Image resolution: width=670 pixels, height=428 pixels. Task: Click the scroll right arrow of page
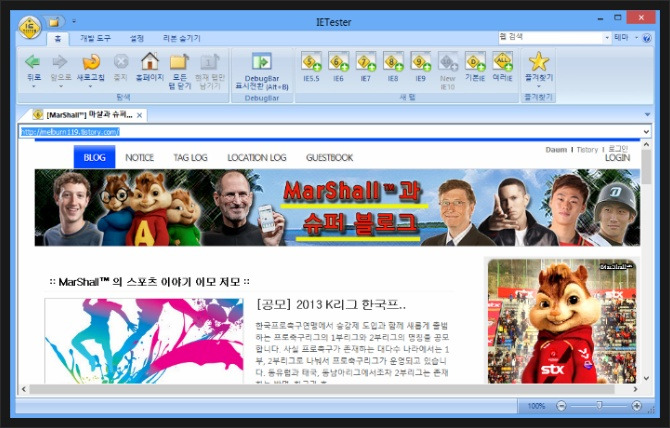(x=635, y=389)
